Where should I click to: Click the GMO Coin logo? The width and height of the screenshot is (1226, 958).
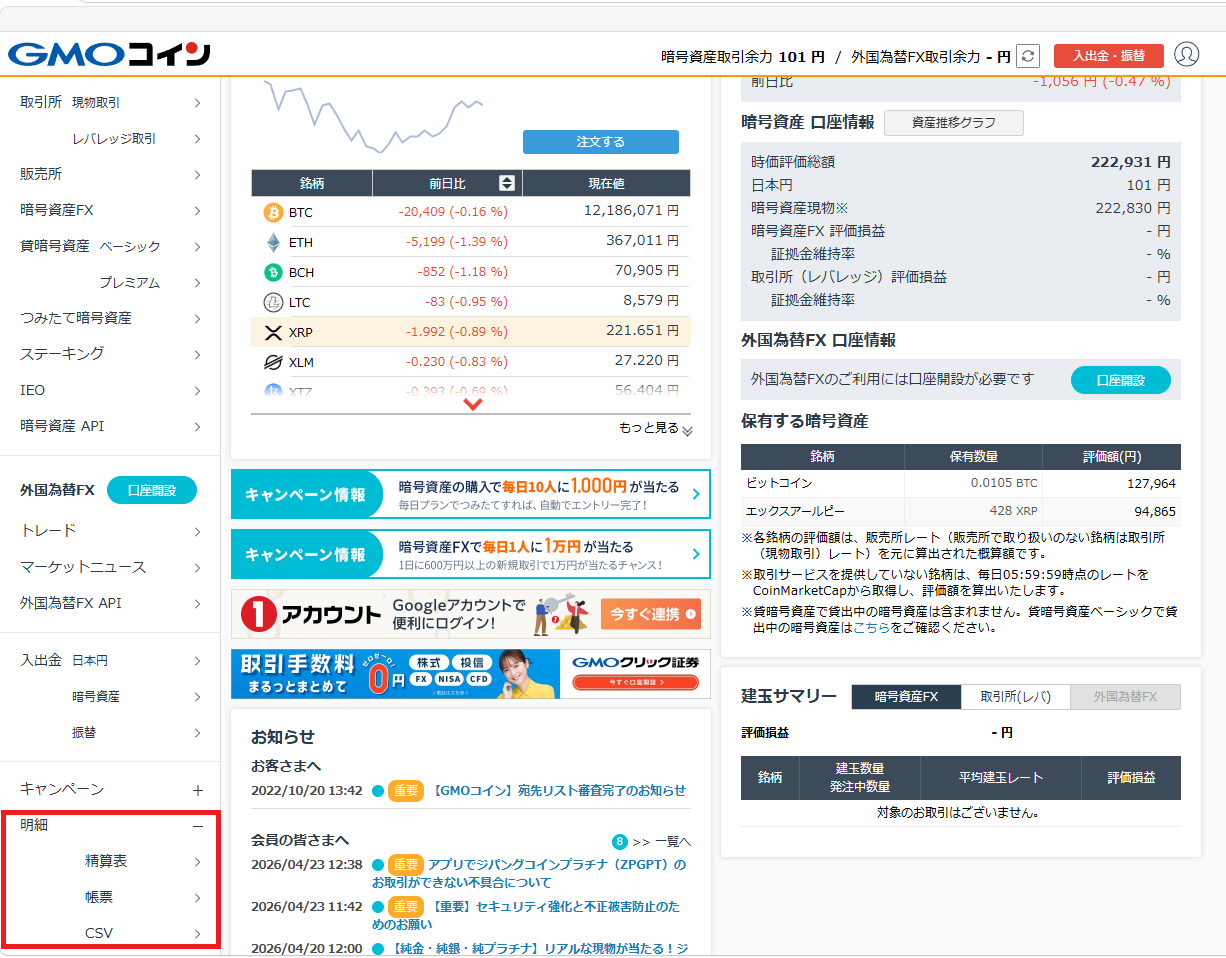108,54
